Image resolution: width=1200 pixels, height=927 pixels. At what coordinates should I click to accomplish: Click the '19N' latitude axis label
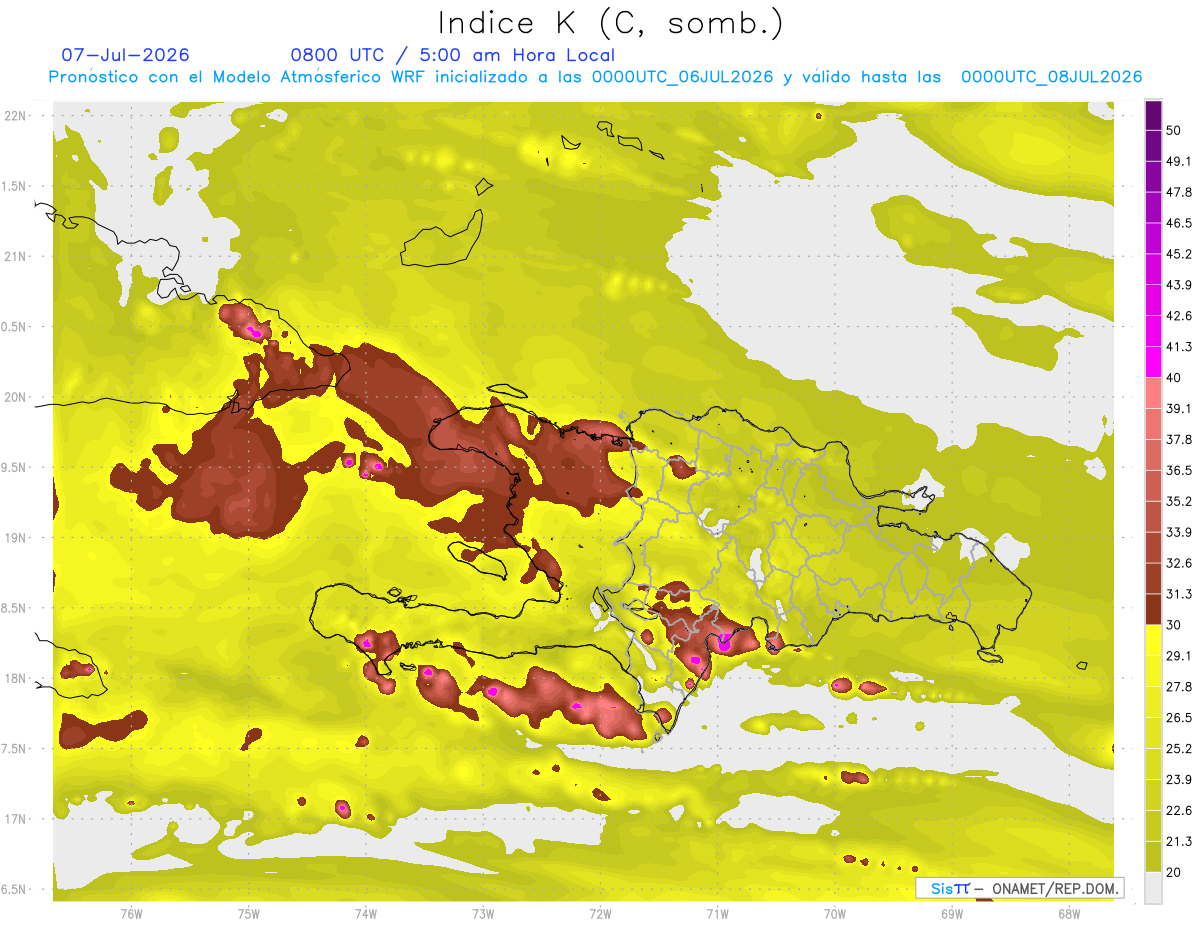click(x=16, y=538)
